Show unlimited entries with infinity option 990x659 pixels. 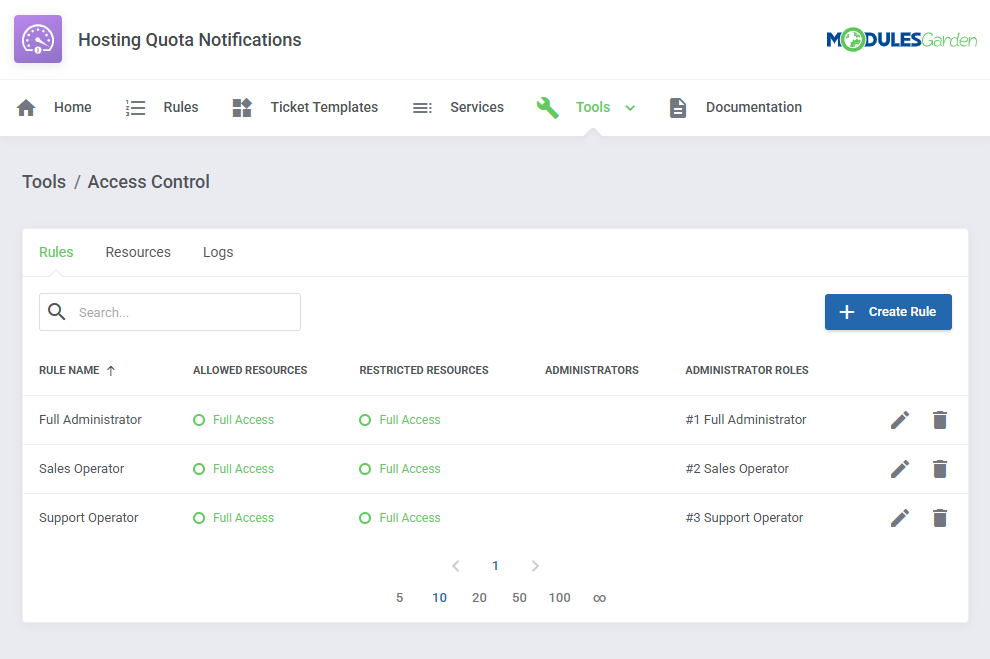(x=599, y=598)
